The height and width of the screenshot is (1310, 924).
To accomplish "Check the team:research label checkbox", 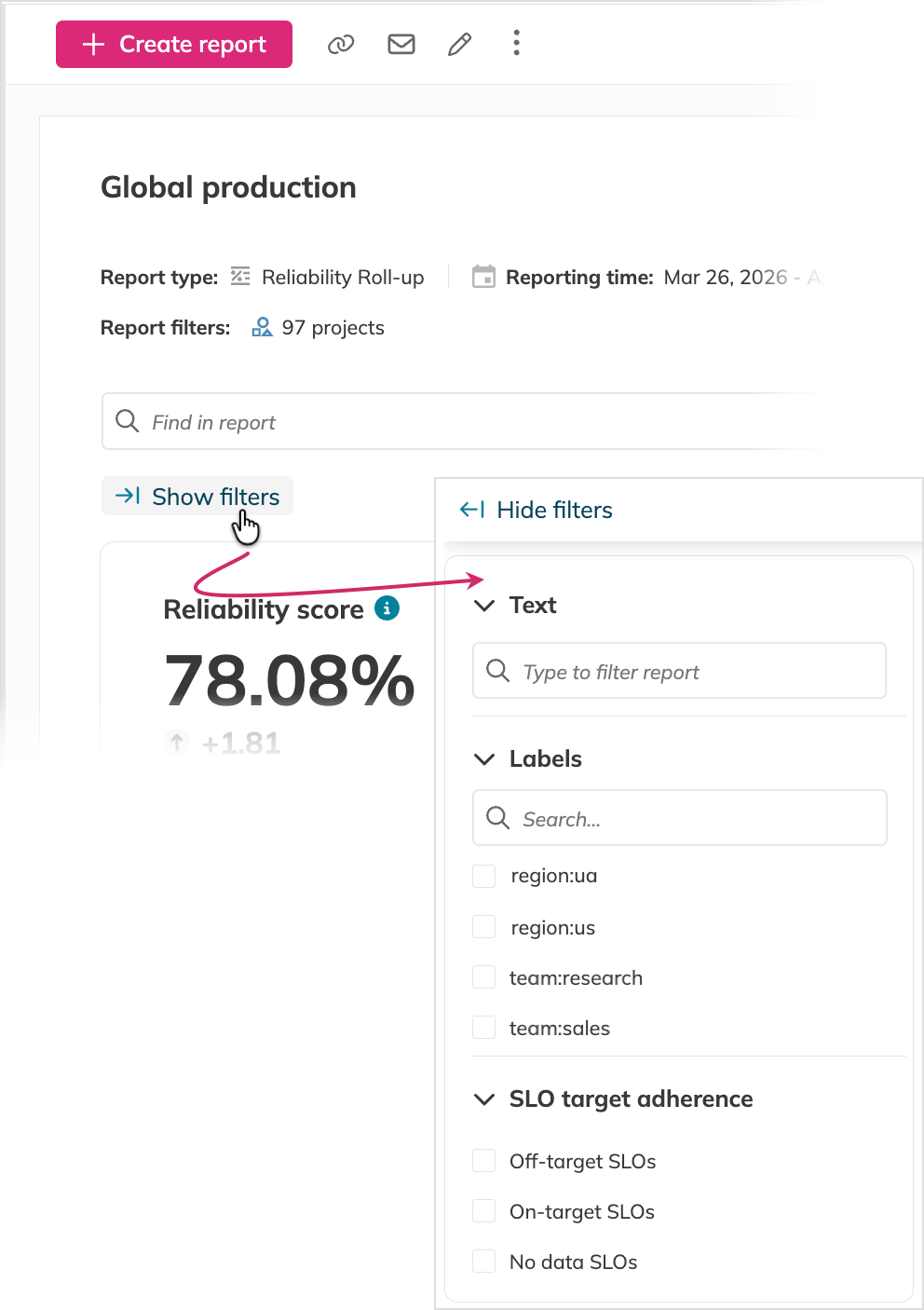I will pyautogui.click(x=483, y=976).
